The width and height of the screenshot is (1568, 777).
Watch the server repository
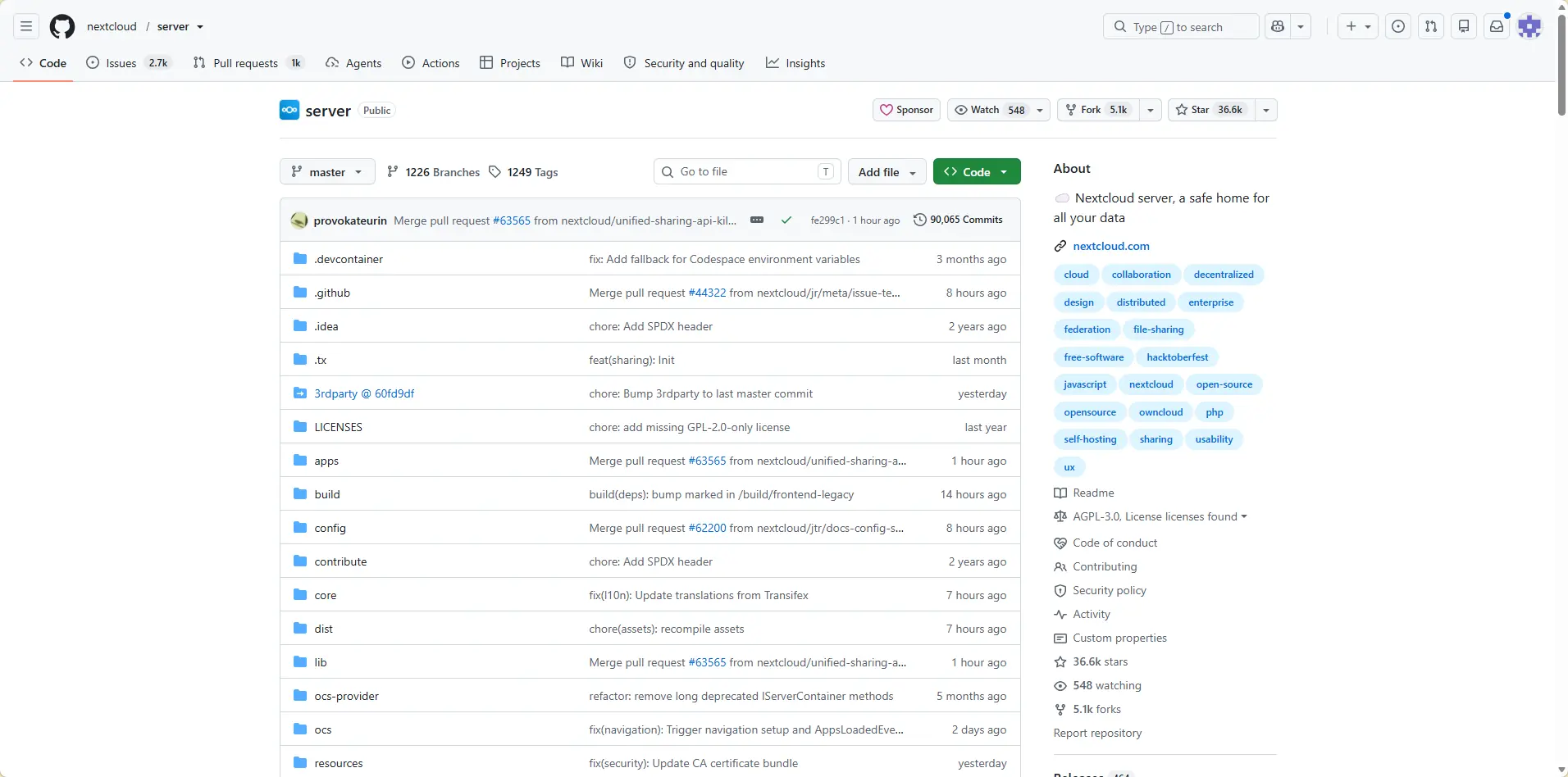coord(990,110)
